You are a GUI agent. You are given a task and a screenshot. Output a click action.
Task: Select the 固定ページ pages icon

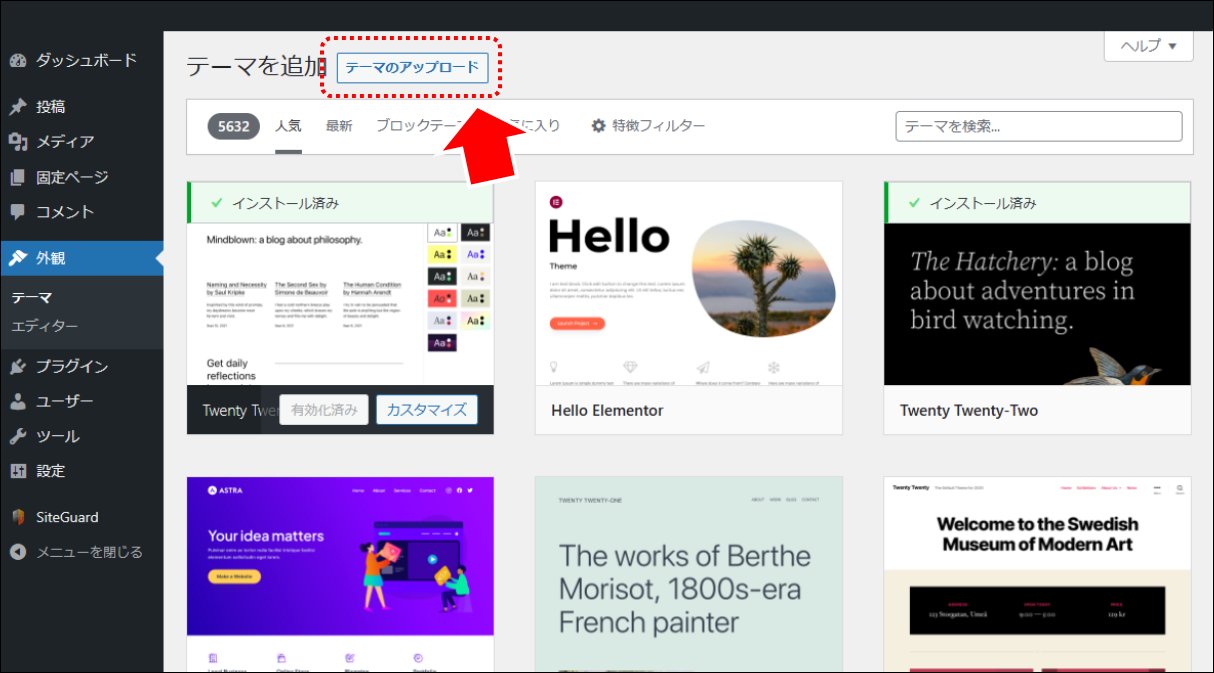18,177
